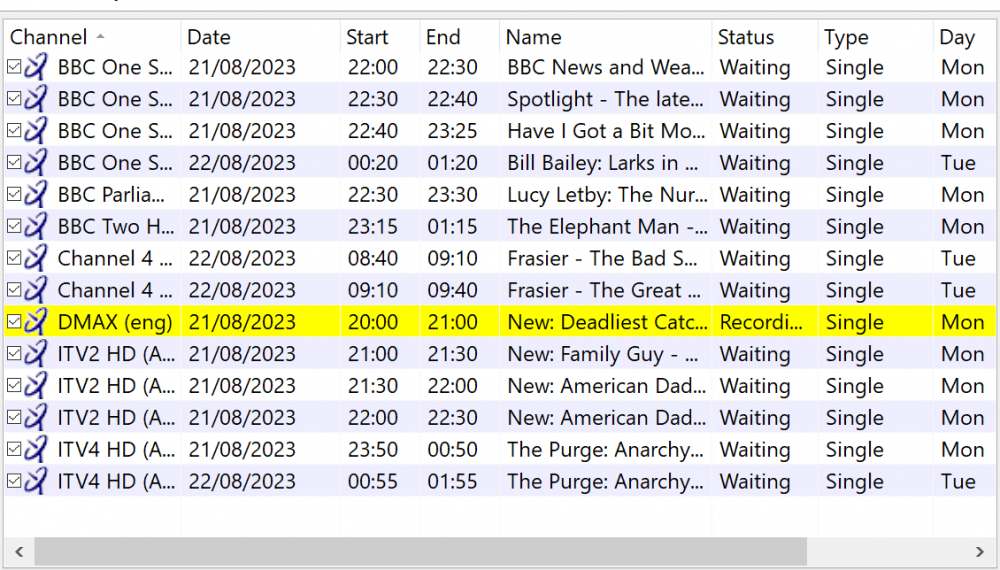Click satellite icon for American Dad 21:30 row
This screenshot has width=1000, height=570.
[36, 385]
